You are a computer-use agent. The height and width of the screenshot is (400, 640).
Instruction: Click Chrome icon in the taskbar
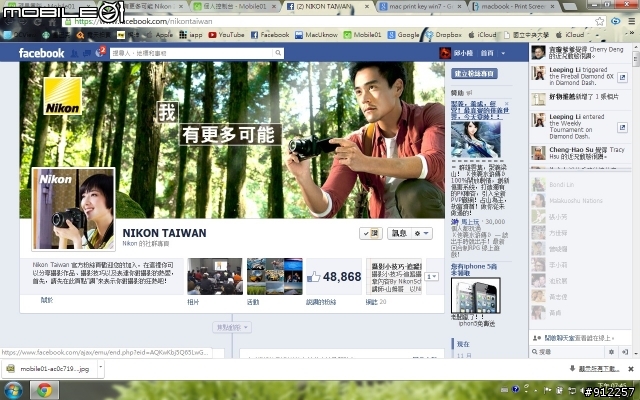coord(44,391)
